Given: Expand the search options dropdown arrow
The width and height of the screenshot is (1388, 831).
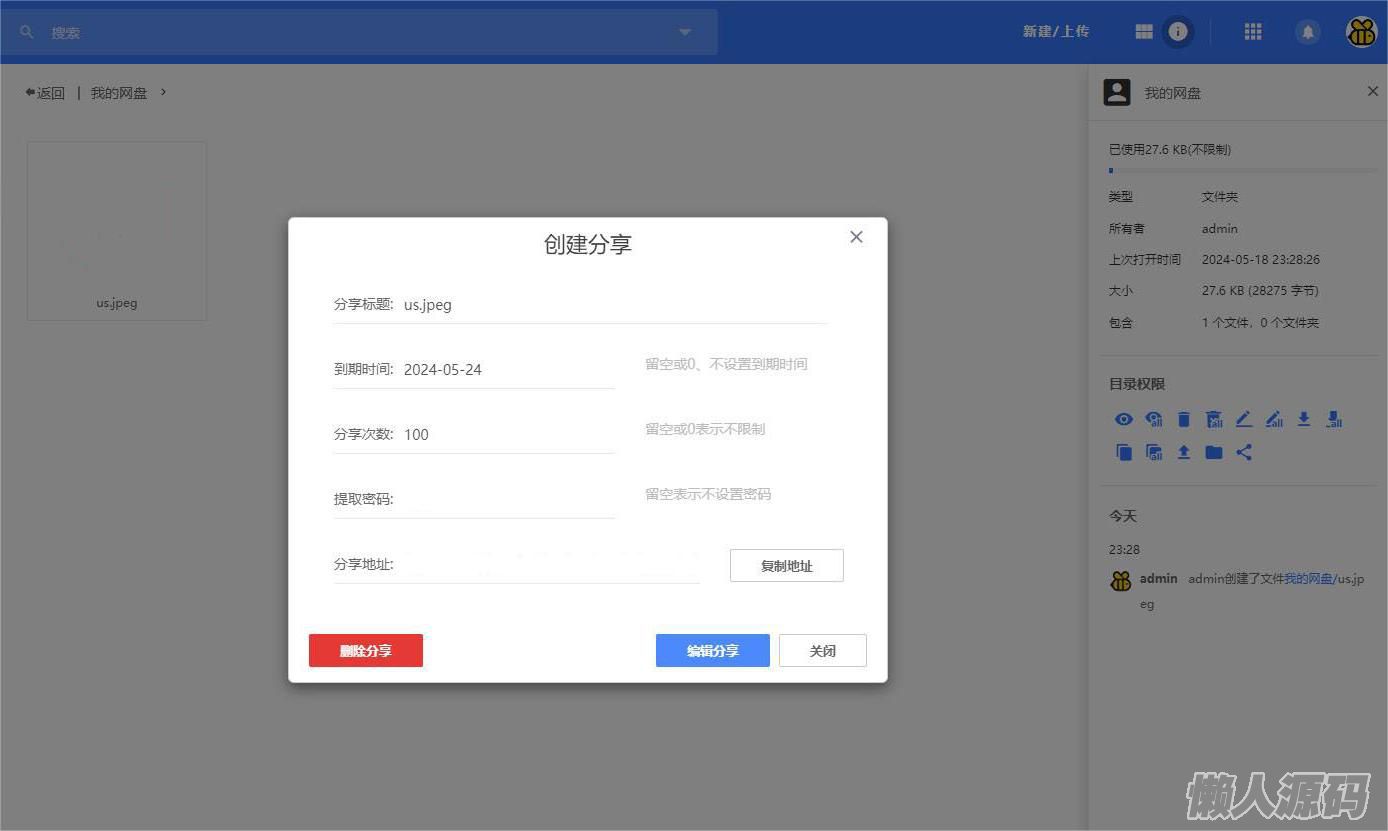Looking at the screenshot, I should pos(685,32).
